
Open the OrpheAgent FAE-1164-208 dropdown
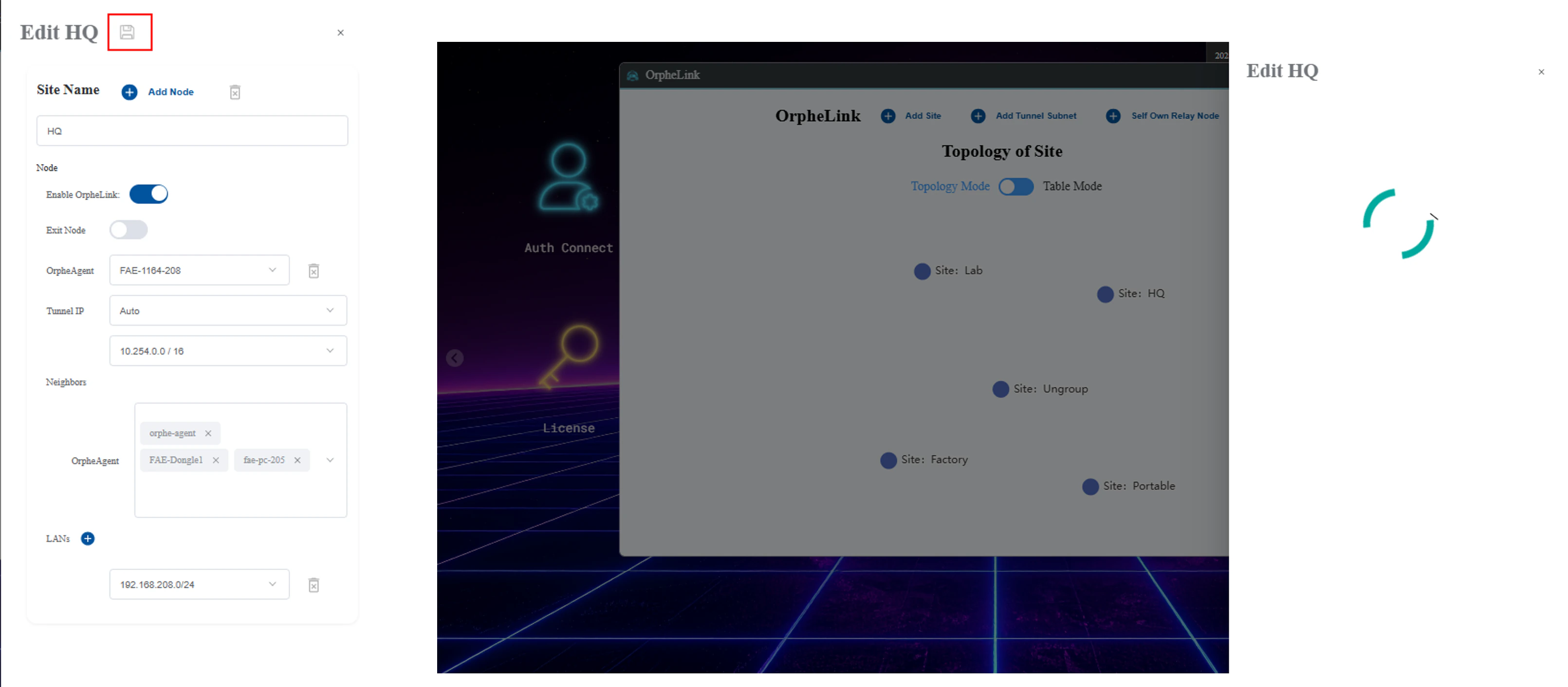click(x=199, y=270)
